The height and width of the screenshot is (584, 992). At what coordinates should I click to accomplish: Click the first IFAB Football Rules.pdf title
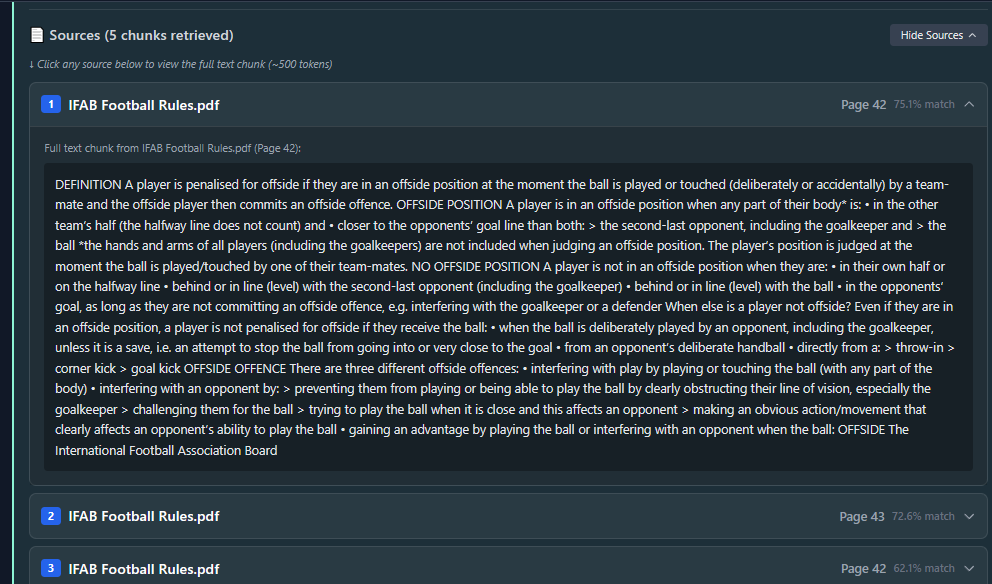click(x=143, y=104)
